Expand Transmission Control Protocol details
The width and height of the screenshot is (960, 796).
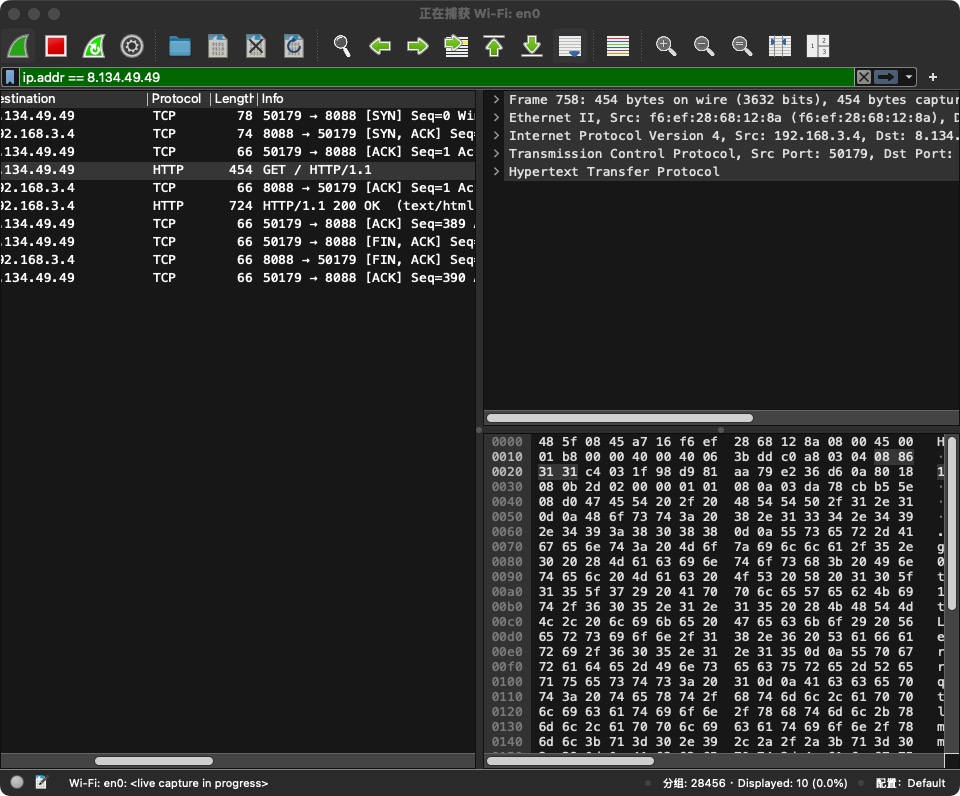click(x=496, y=153)
